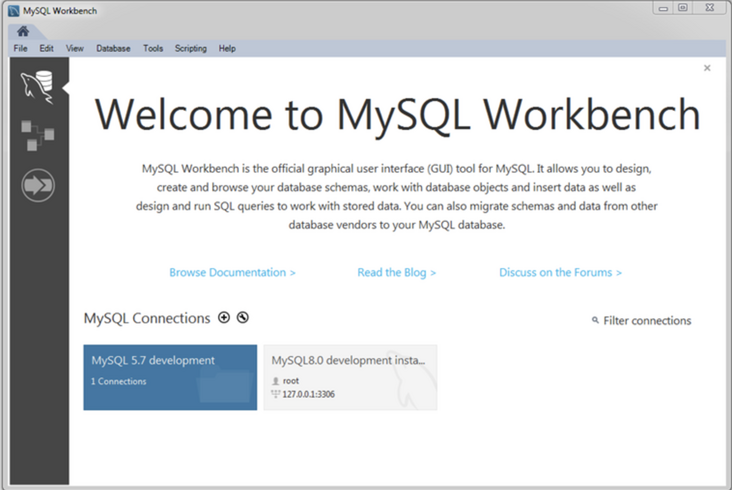The width and height of the screenshot is (732, 490).
Task: Click the Home tab icon
Action: coord(23,31)
